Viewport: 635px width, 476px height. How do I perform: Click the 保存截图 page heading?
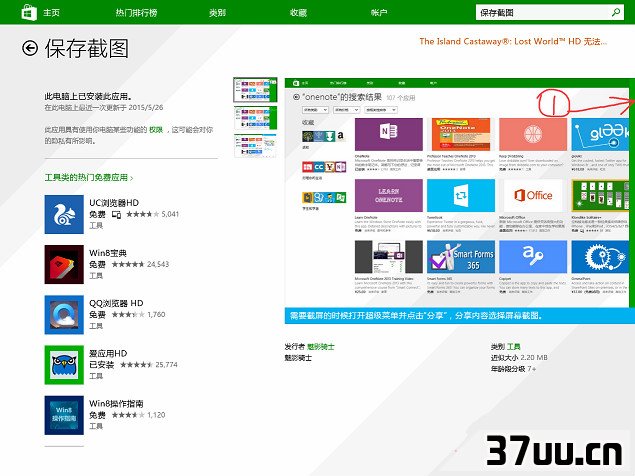(x=87, y=48)
